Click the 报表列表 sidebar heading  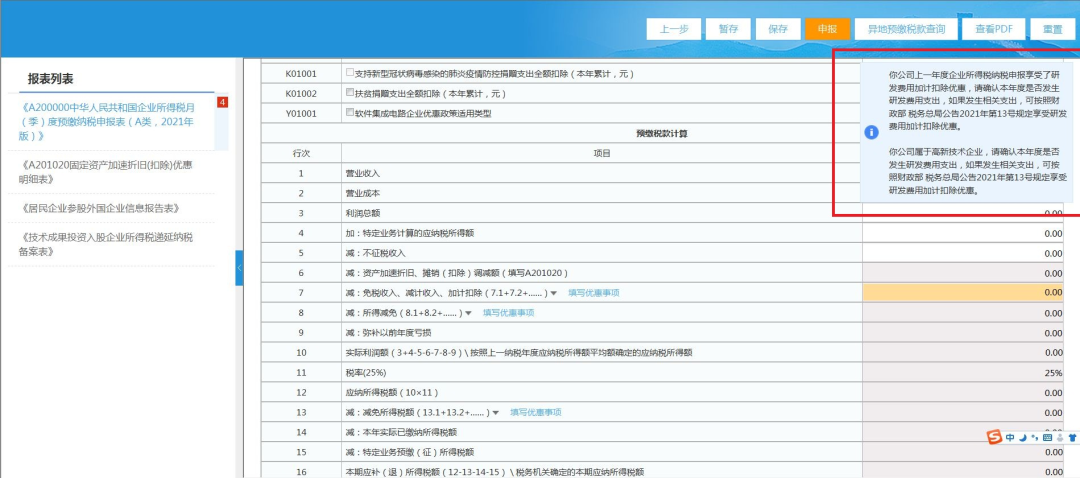click(50, 79)
